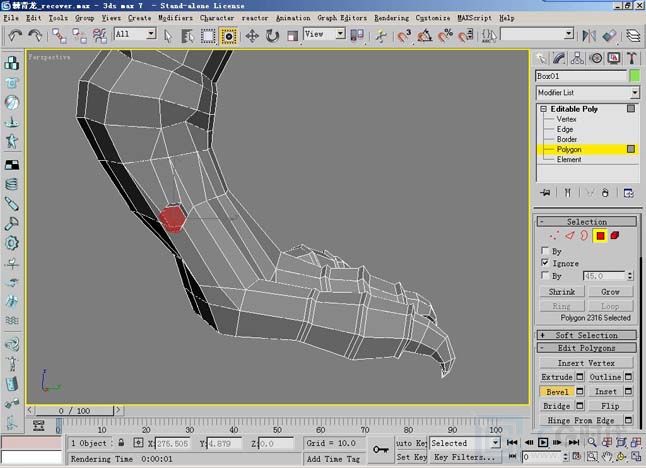Collapse the Edit Polygons rollout

click(x=587, y=348)
